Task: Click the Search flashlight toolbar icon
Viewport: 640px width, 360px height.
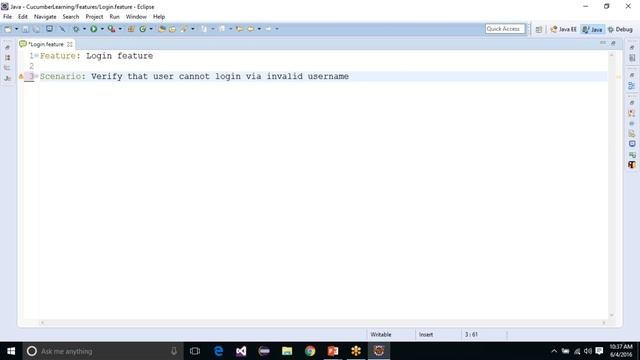Action: (x=184, y=29)
